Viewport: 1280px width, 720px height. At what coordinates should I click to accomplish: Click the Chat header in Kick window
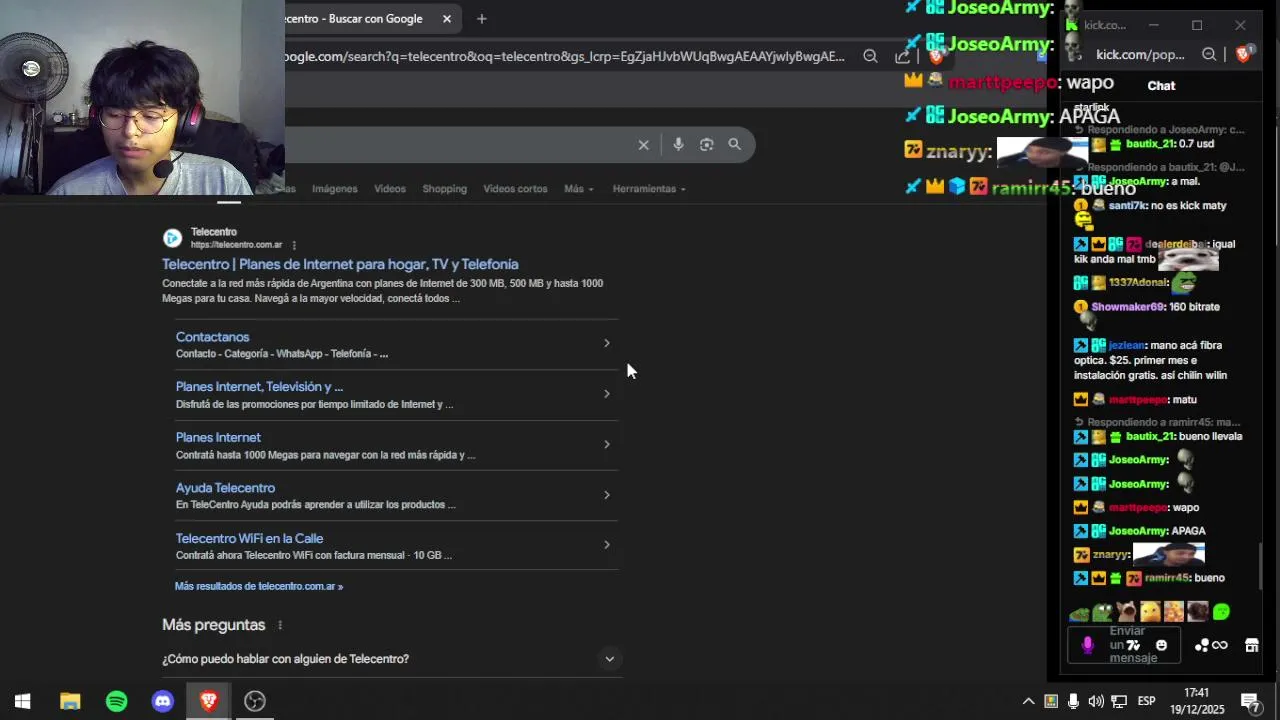click(x=1161, y=86)
